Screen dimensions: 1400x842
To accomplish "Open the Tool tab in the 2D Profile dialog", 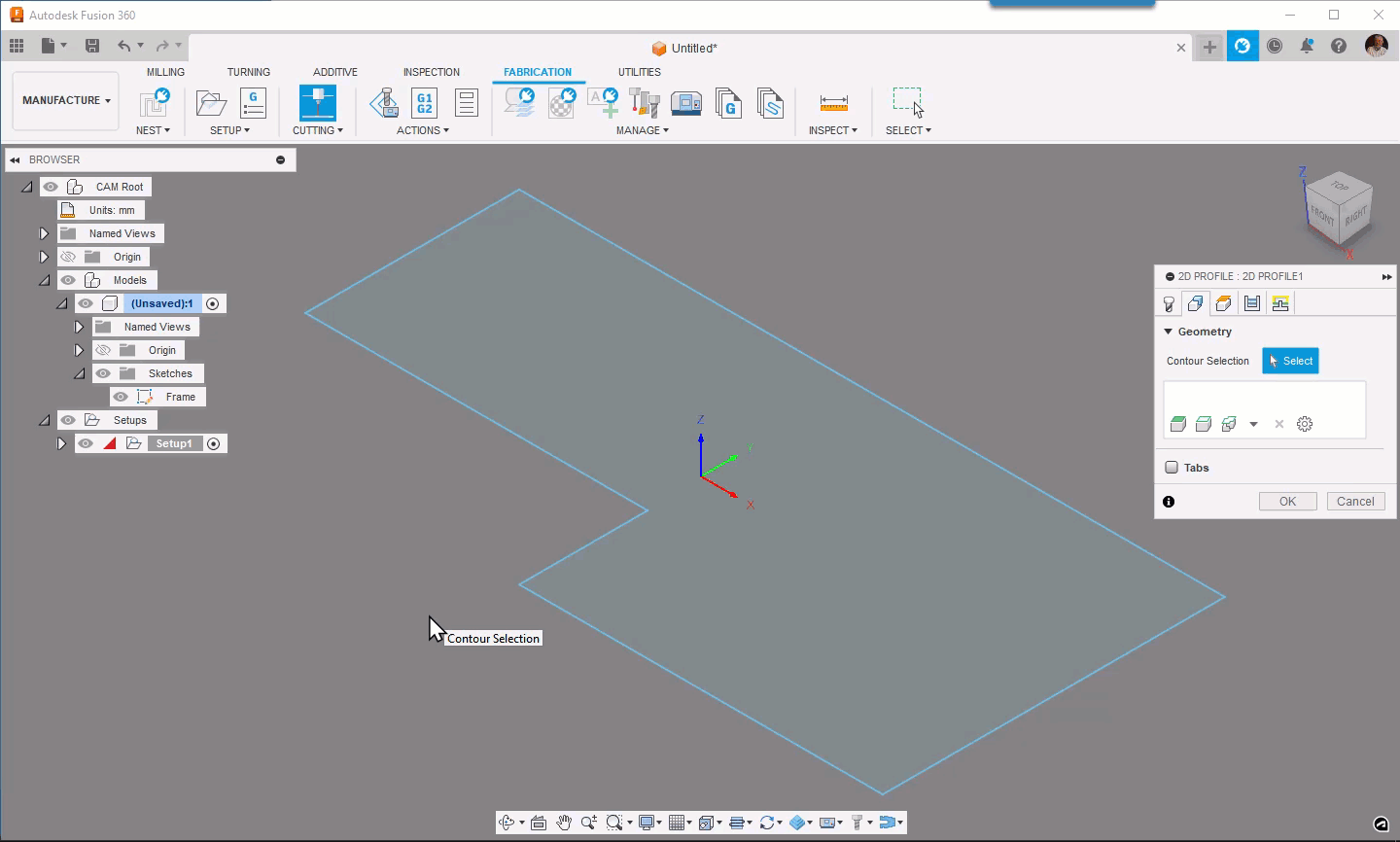I will pyautogui.click(x=1169, y=303).
